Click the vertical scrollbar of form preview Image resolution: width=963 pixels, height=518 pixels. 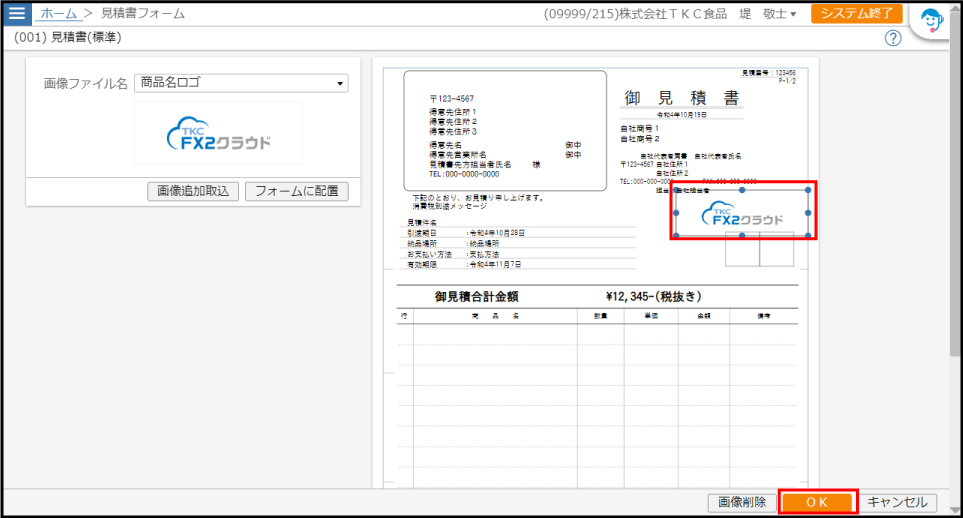[x=955, y=200]
